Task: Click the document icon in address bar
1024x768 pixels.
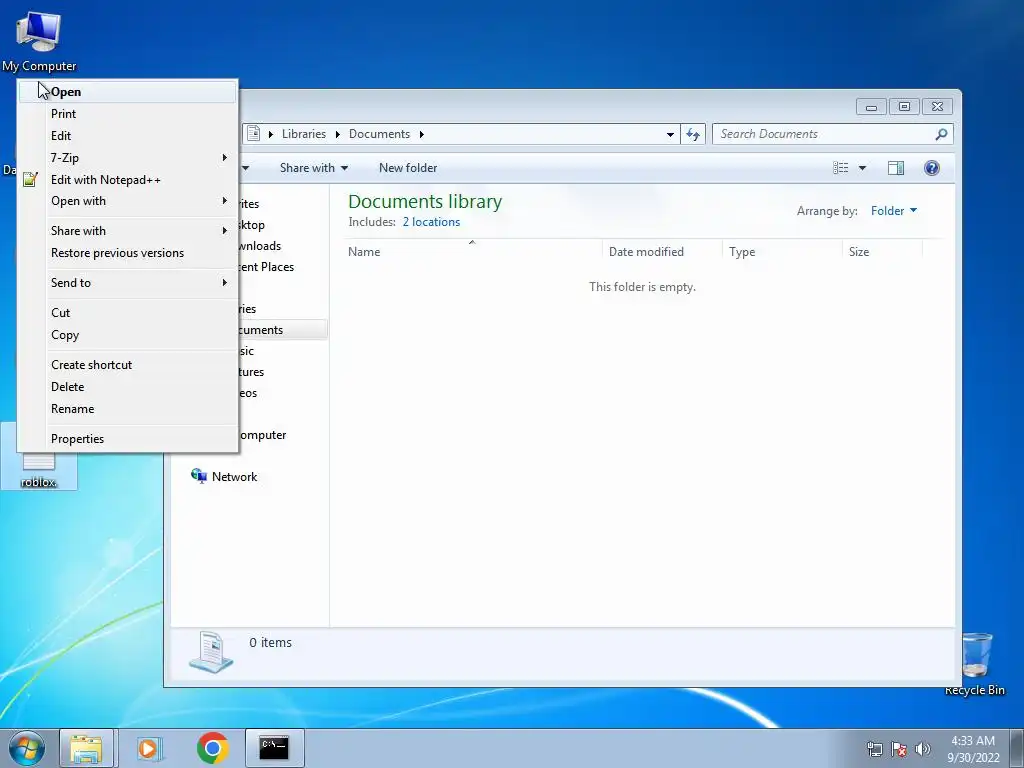Action: click(253, 134)
